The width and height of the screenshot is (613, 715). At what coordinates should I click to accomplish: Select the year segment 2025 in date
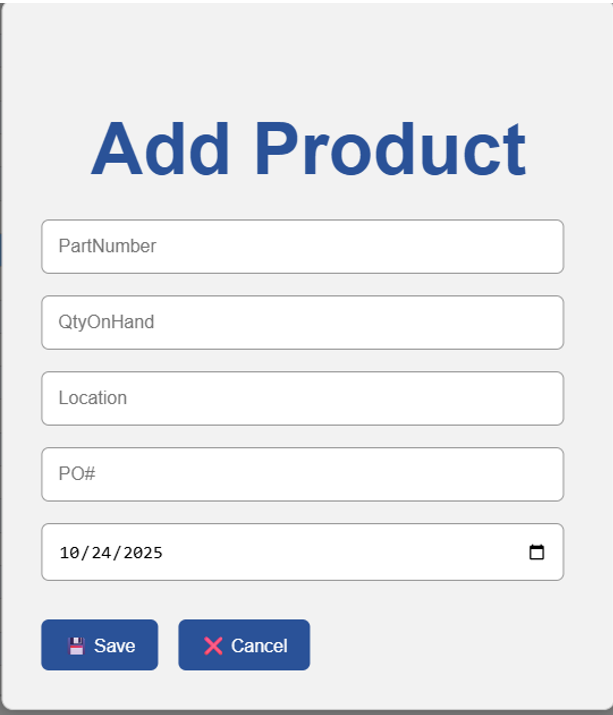click(138, 552)
